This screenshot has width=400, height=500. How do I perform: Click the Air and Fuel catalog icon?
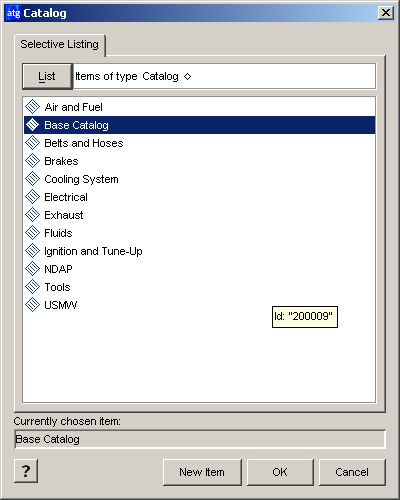pyautogui.click(x=32, y=107)
